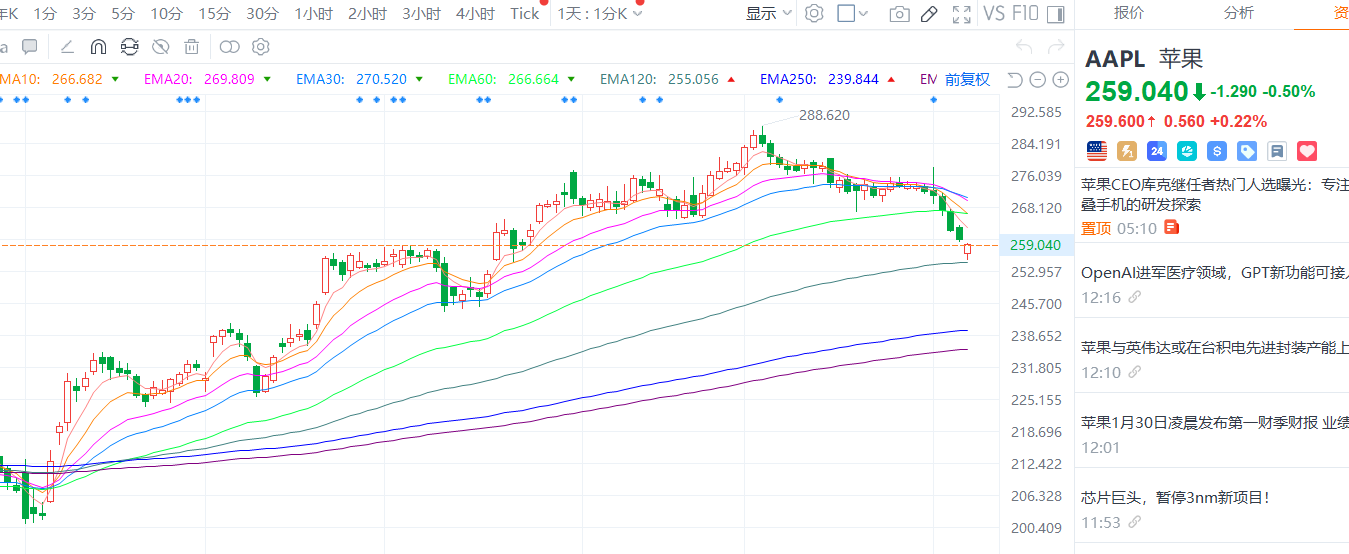This screenshot has height=554, width=1349.
Task: Click the overlapping circles compare icon
Action: (230, 47)
